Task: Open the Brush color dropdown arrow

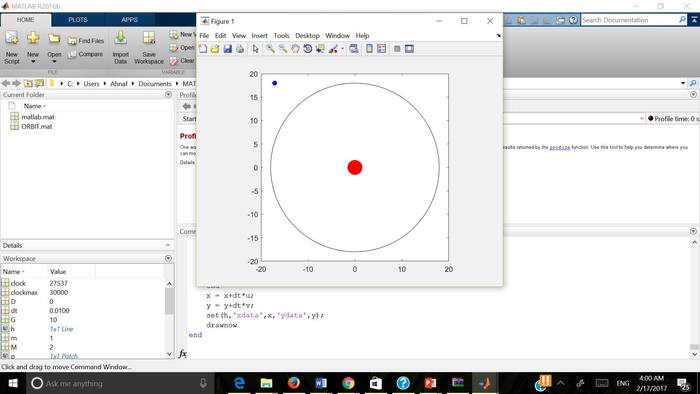Action: tap(342, 49)
